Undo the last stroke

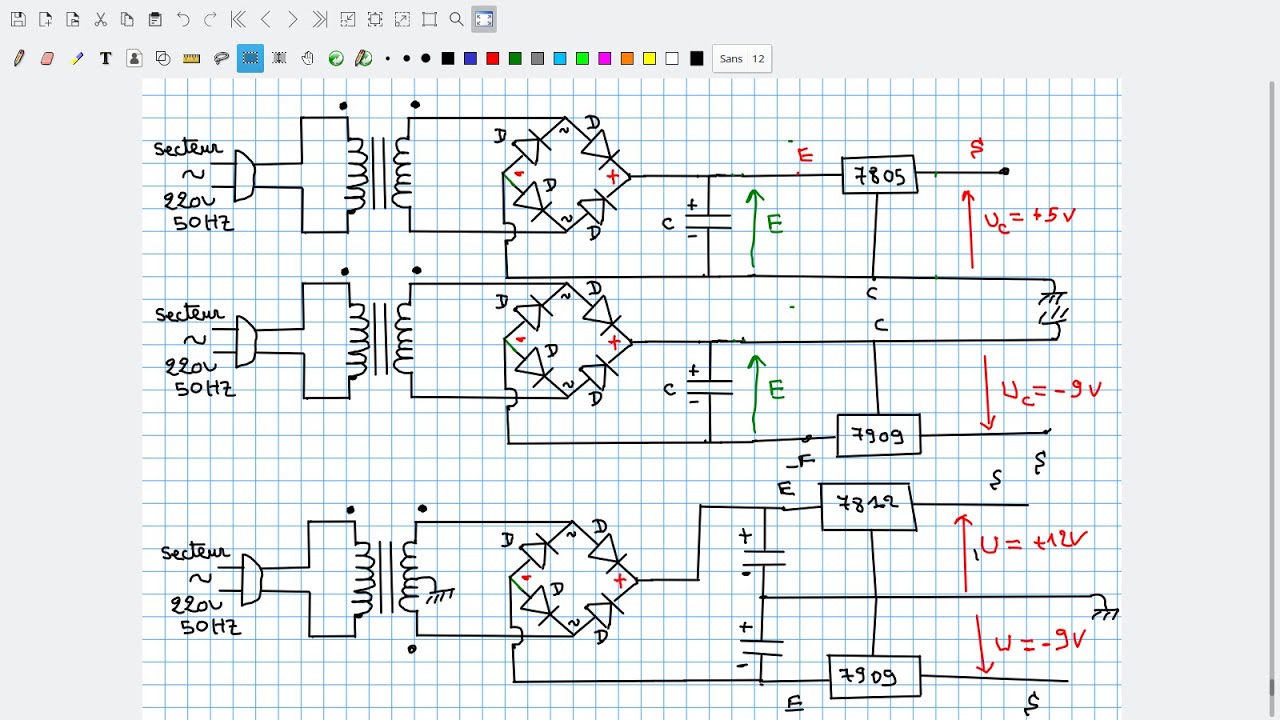coord(183,19)
